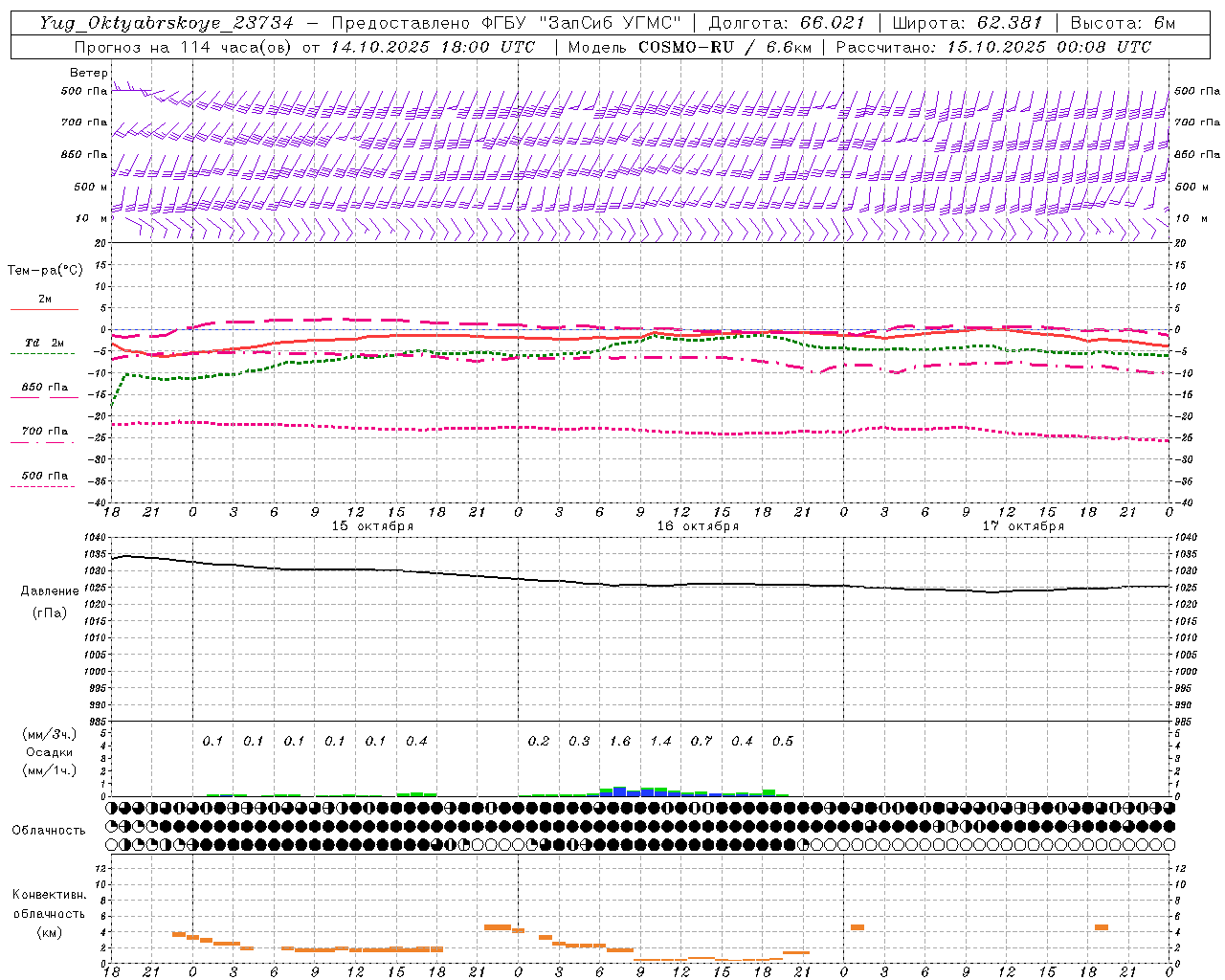The image size is (1225, 980).
Task: Select the '(км)' convective height unit
Action: 50,932
